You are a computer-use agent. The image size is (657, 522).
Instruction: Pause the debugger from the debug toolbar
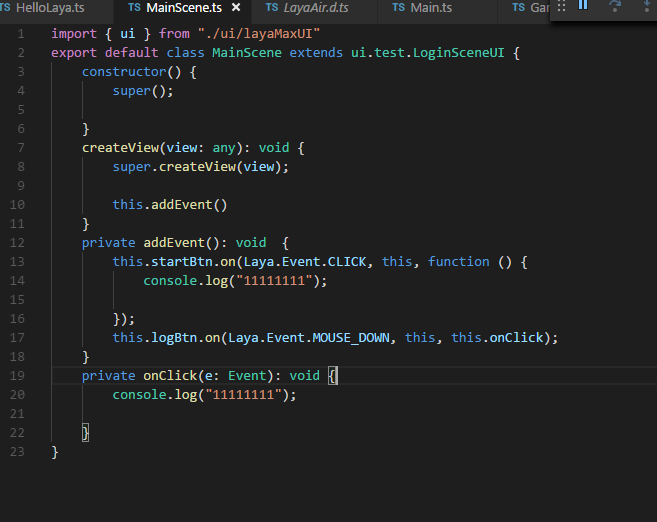(584, 6)
